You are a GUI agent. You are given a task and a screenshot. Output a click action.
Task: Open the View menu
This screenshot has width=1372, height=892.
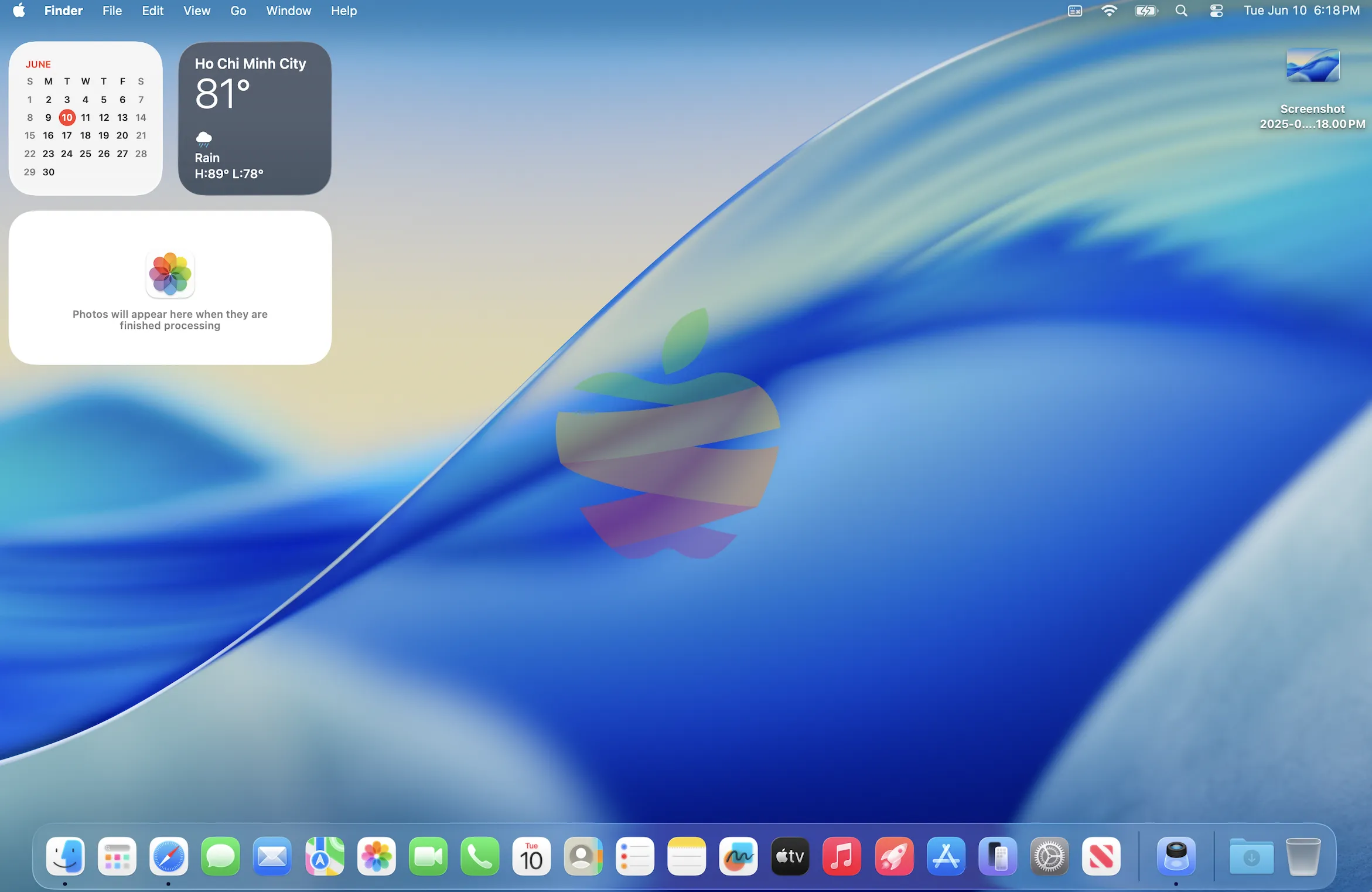coord(196,11)
